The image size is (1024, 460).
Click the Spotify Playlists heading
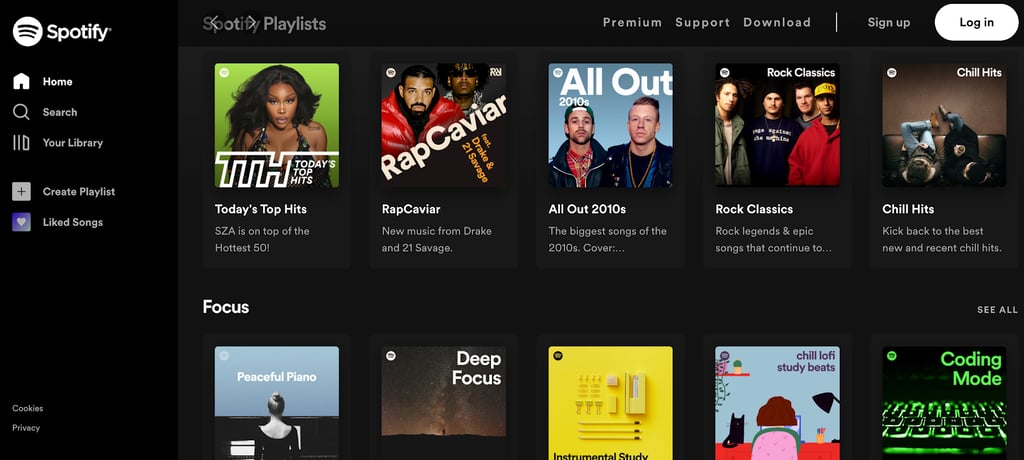[264, 24]
